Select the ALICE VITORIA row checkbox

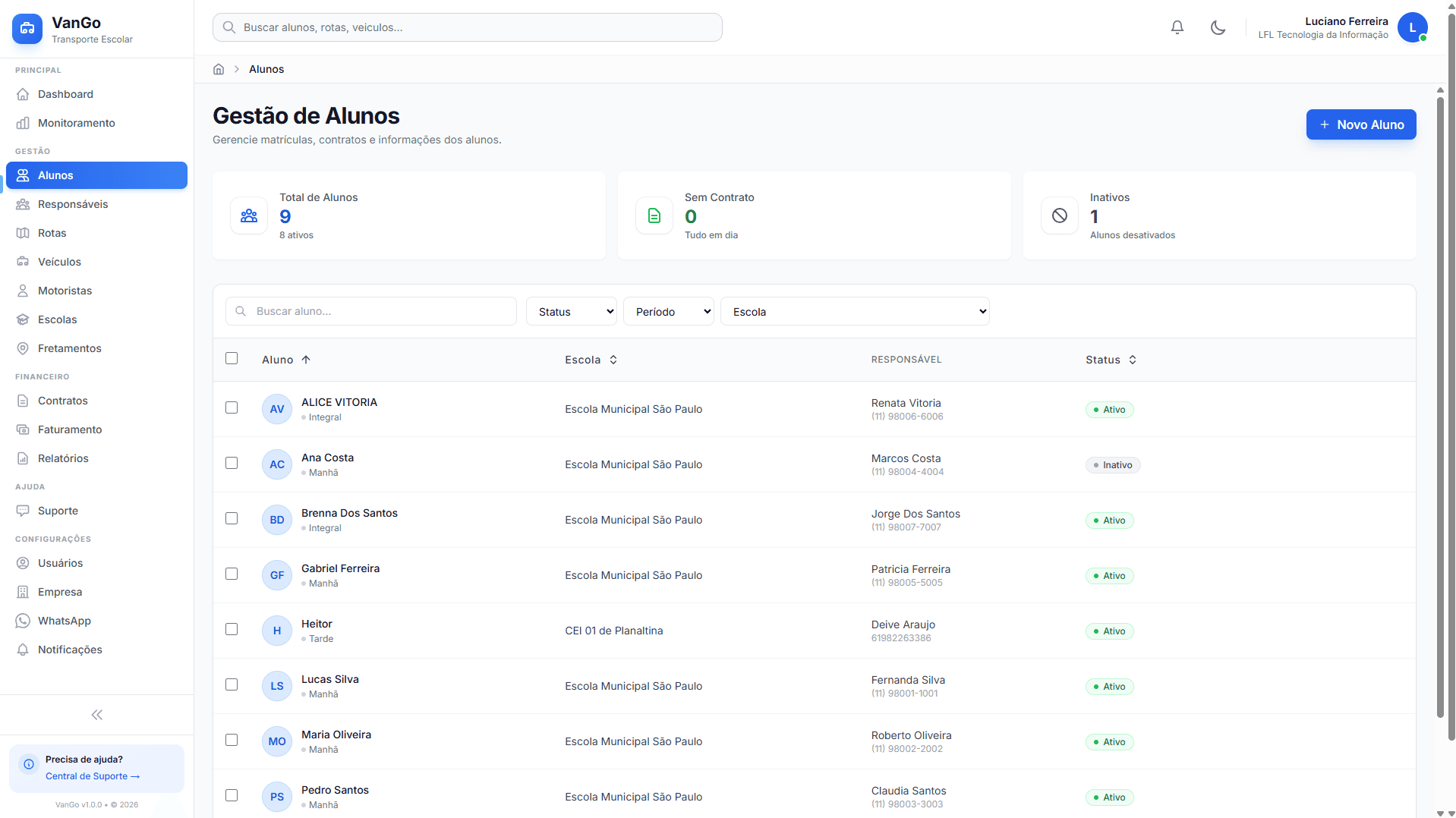click(232, 407)
